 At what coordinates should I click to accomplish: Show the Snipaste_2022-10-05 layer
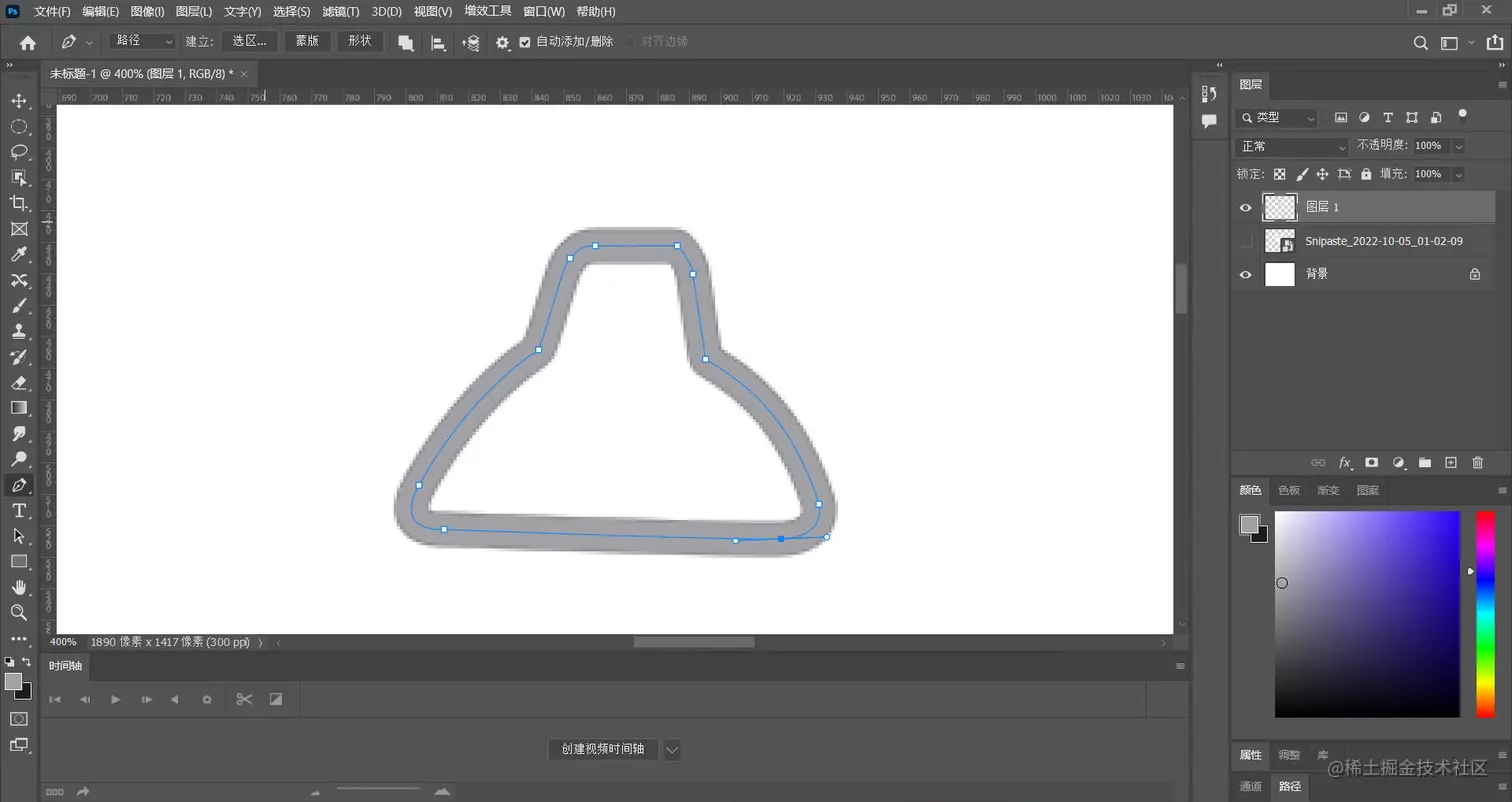tap(1245, 241)
